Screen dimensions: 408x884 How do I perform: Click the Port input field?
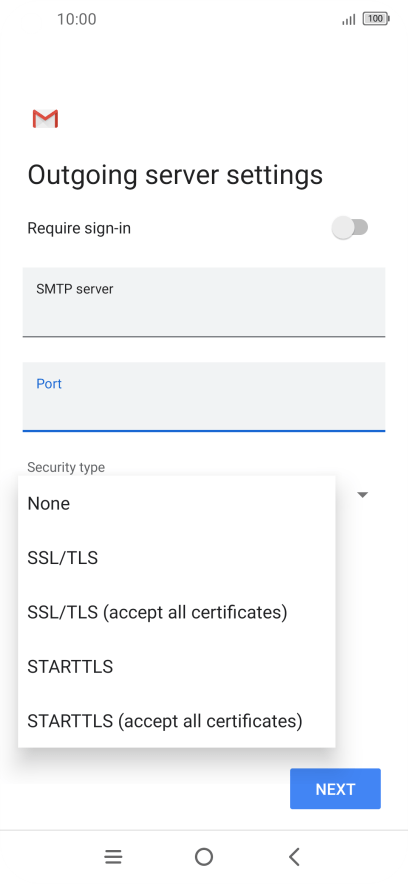[x=204, y=397]
